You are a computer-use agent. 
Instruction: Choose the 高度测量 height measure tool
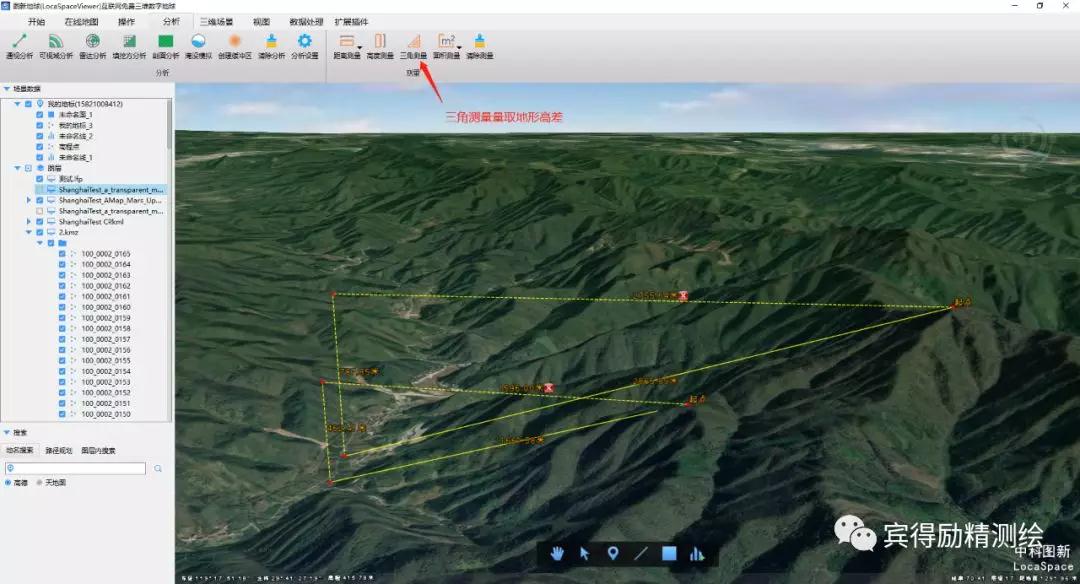coord(380,45)
